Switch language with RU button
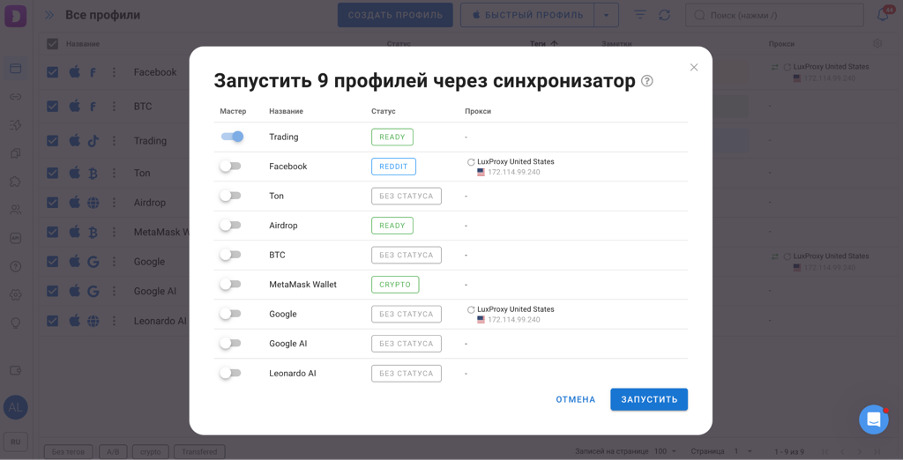The height and width of the screenshot is (460, 904). pos(16,442)
